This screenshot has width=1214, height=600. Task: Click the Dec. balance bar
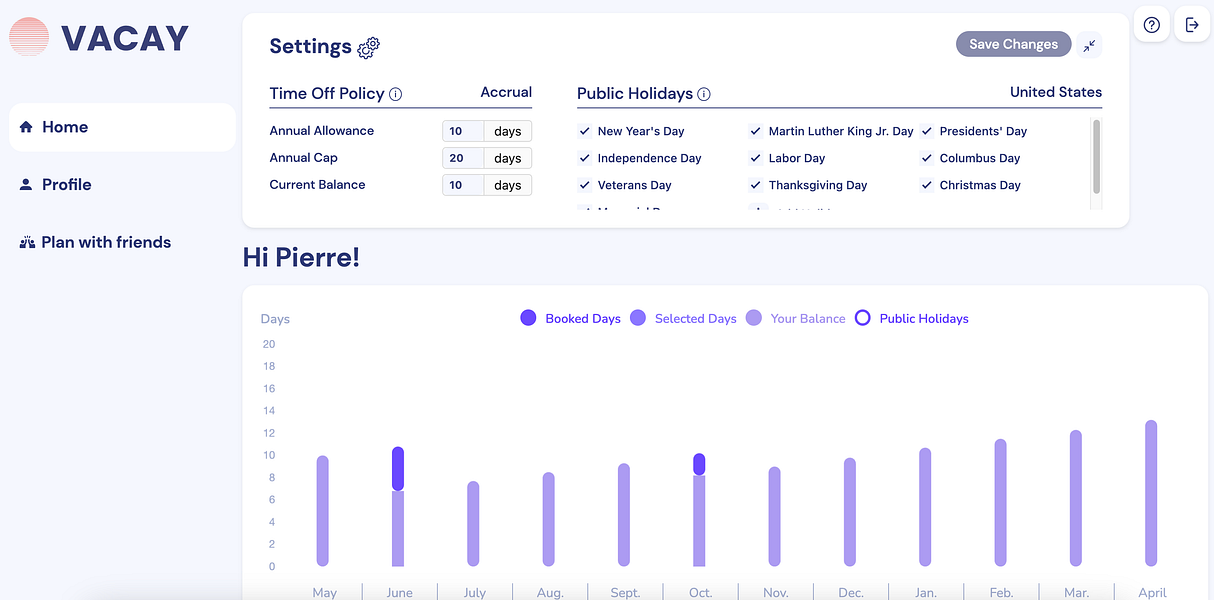[x=850, y=512]
